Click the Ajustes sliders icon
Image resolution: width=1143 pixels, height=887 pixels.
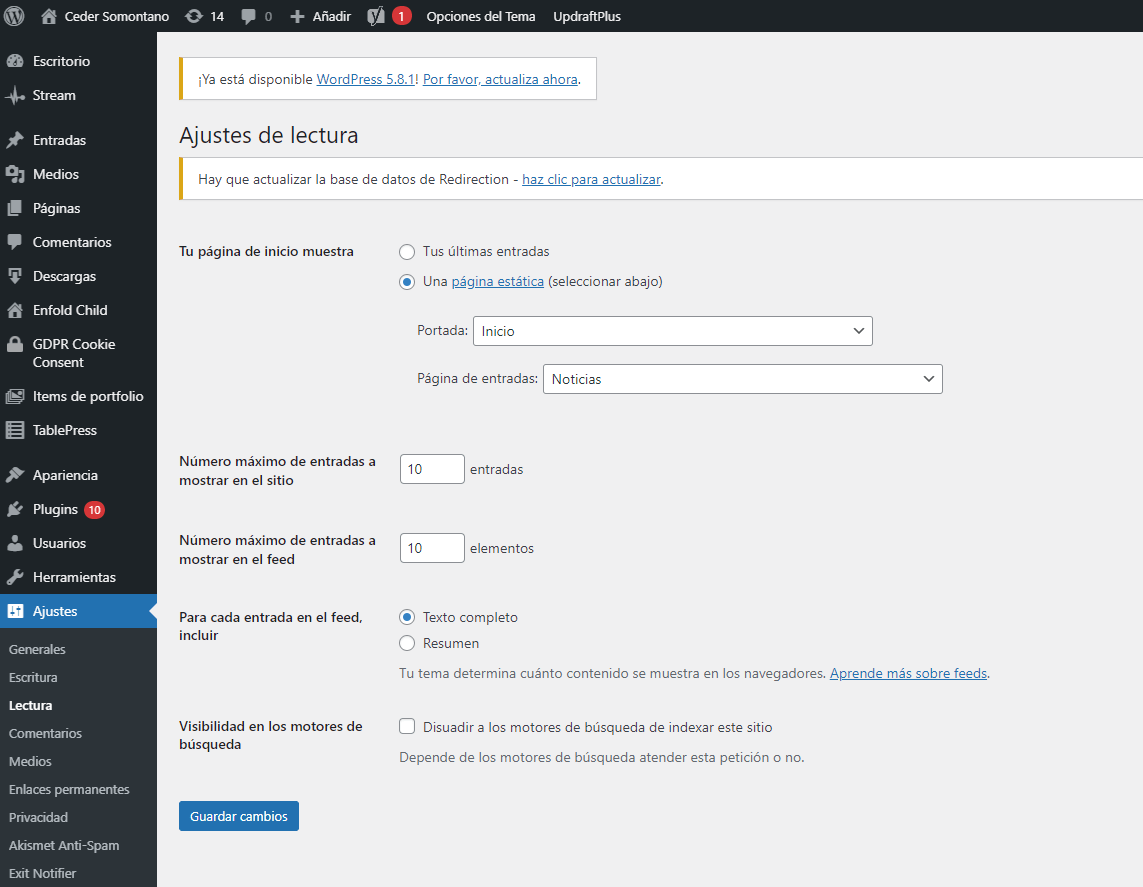pyautogui.click(x=15, y=611)
